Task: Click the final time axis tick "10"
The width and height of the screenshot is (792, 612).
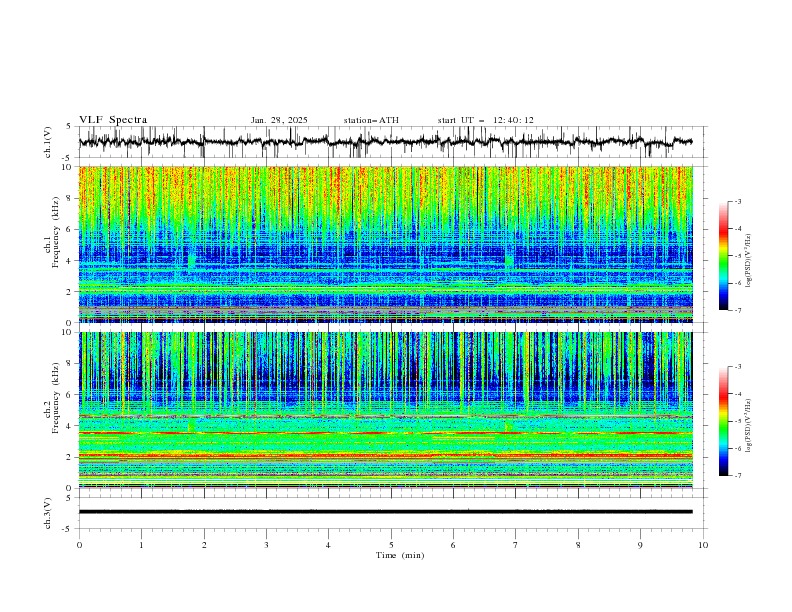Action: [703, 545]
